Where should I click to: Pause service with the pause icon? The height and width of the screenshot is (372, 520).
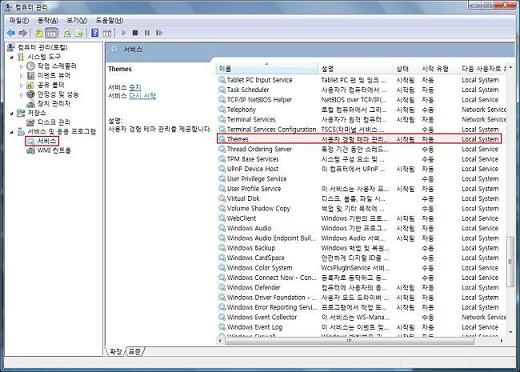pyautogui.click(x=147, y=33)
